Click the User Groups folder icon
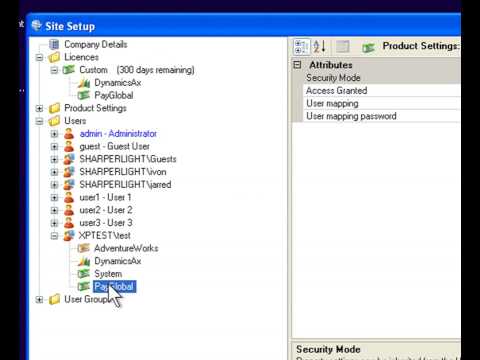This screenshot has width=480, height=360. (x=54, y=299)
